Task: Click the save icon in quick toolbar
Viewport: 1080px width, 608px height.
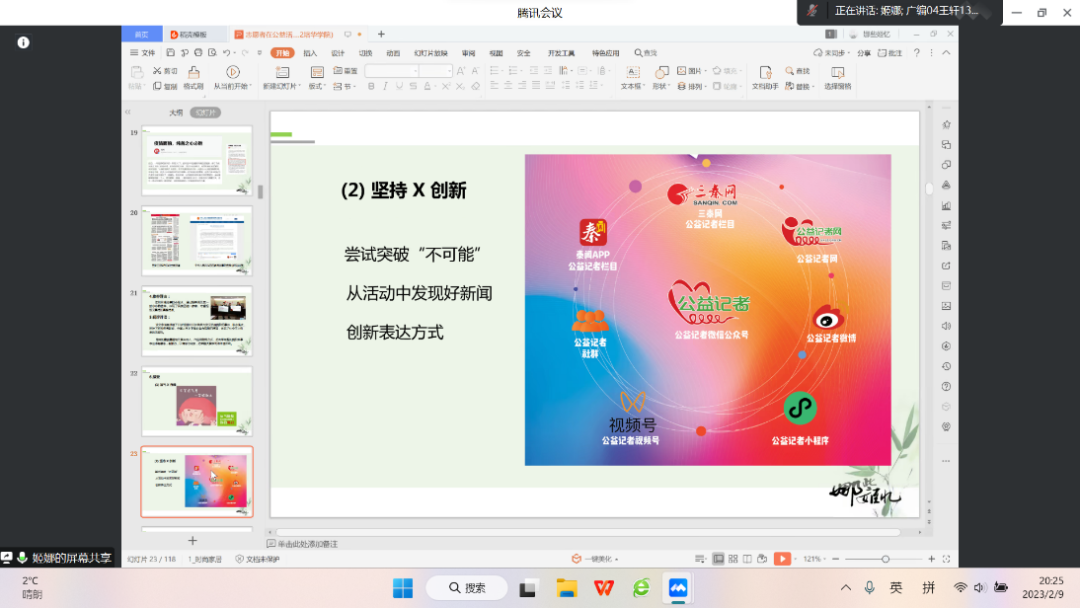Action: [171, 52]
